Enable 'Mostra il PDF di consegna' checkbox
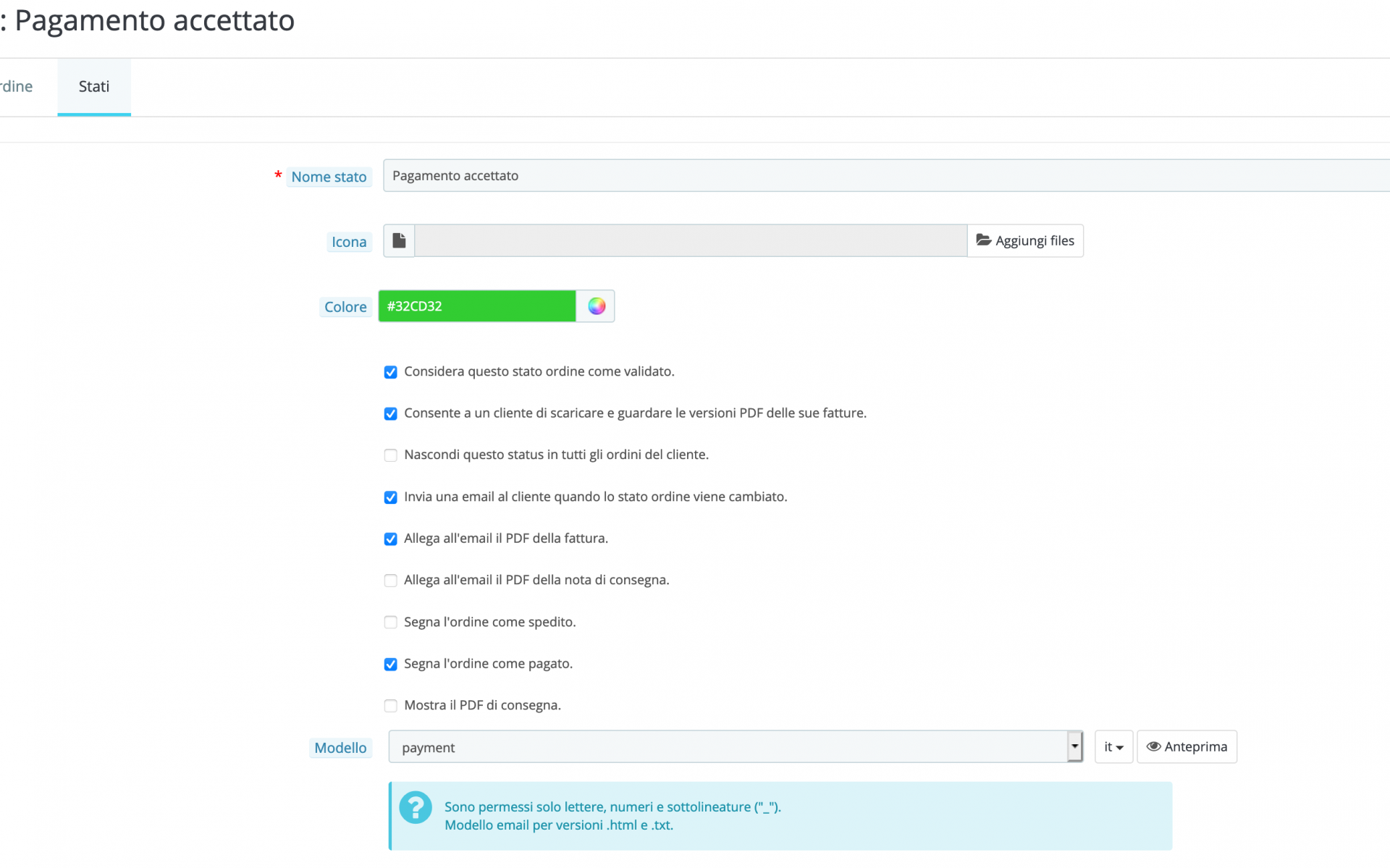 click(391, 706)
